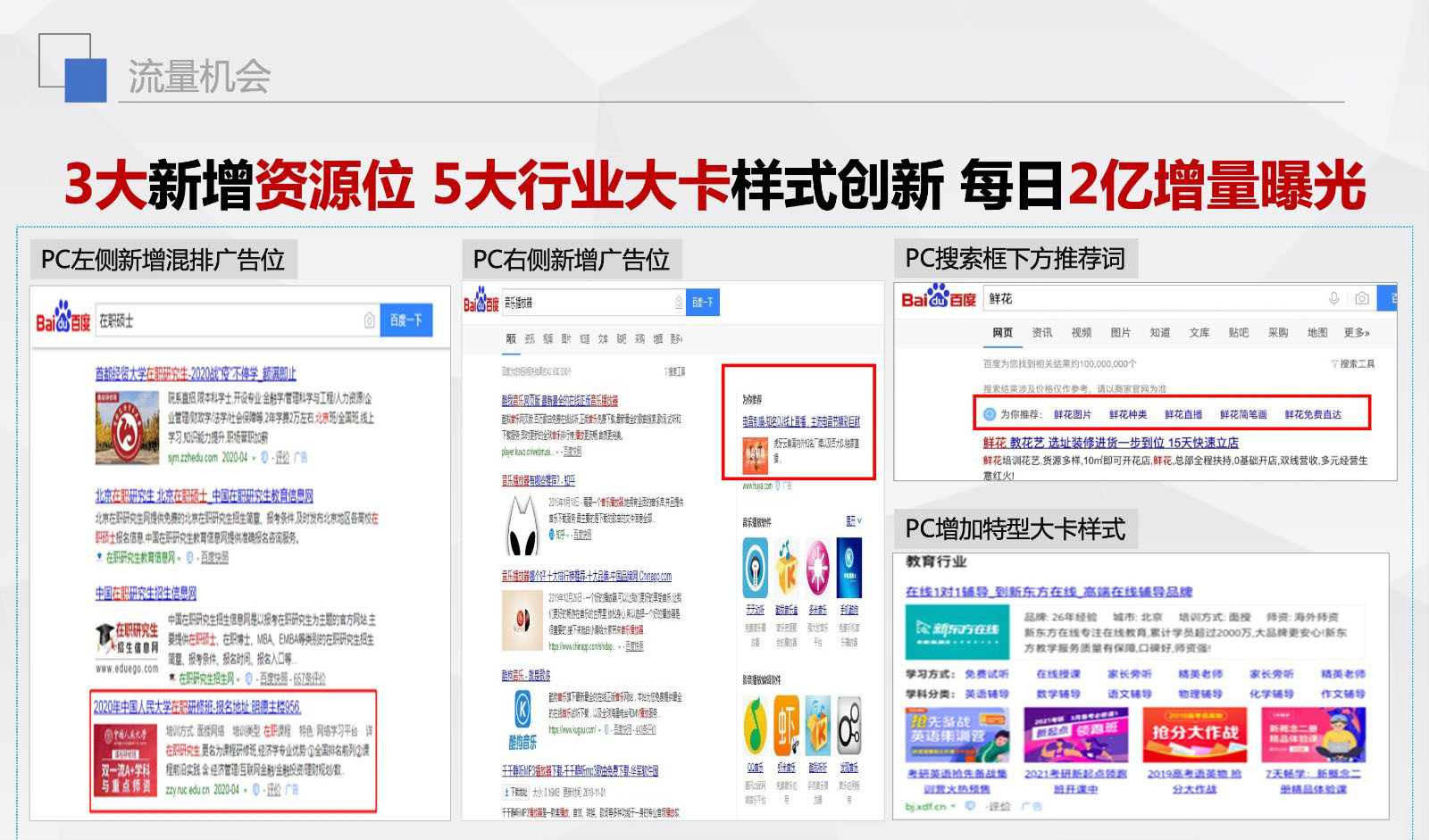Open the 鲜花 教花艺 search result title
The image size is (1429, 840).
coord(1110,442)
